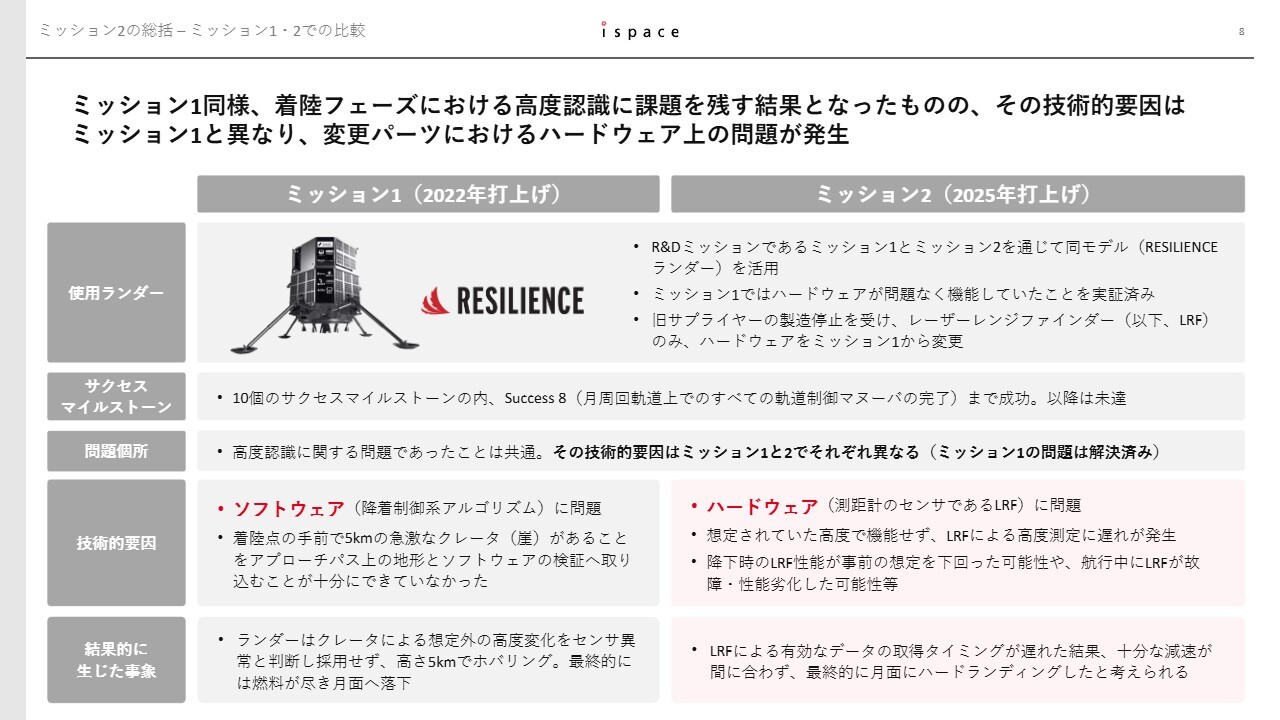1280x720 pixels.
Task: Click the 問題個所 row label
Action: (116, 451)
